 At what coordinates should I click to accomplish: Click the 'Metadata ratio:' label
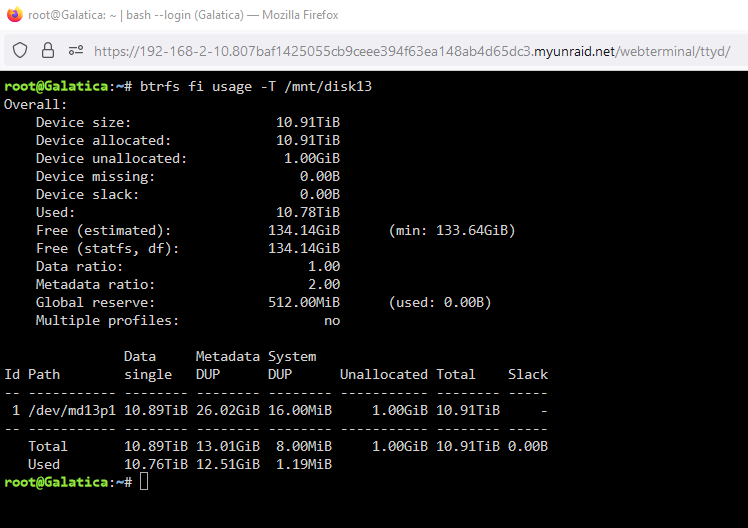95,284
